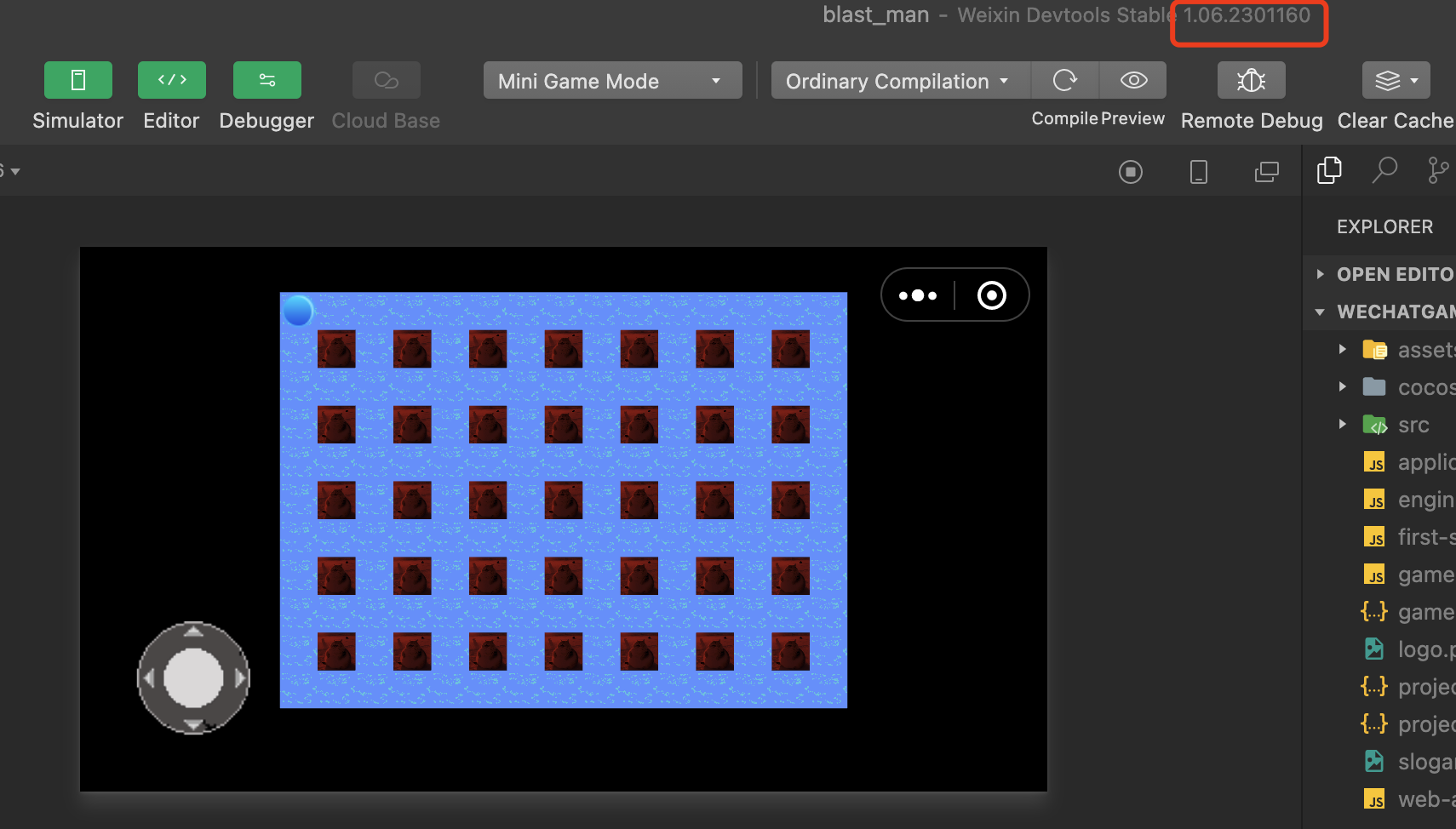Click the phone device icon in simulator bar
1456x829 pixels.
pos(1199,172)
